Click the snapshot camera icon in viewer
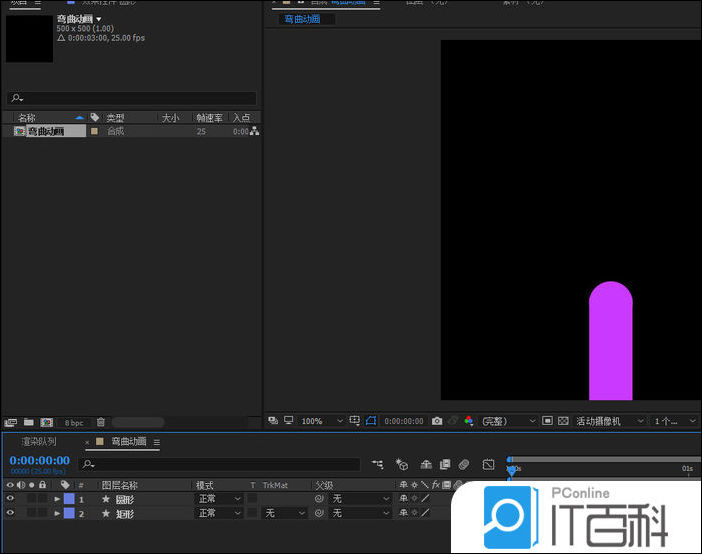This screenshot has height=554, width=702. tap(437, 421)
